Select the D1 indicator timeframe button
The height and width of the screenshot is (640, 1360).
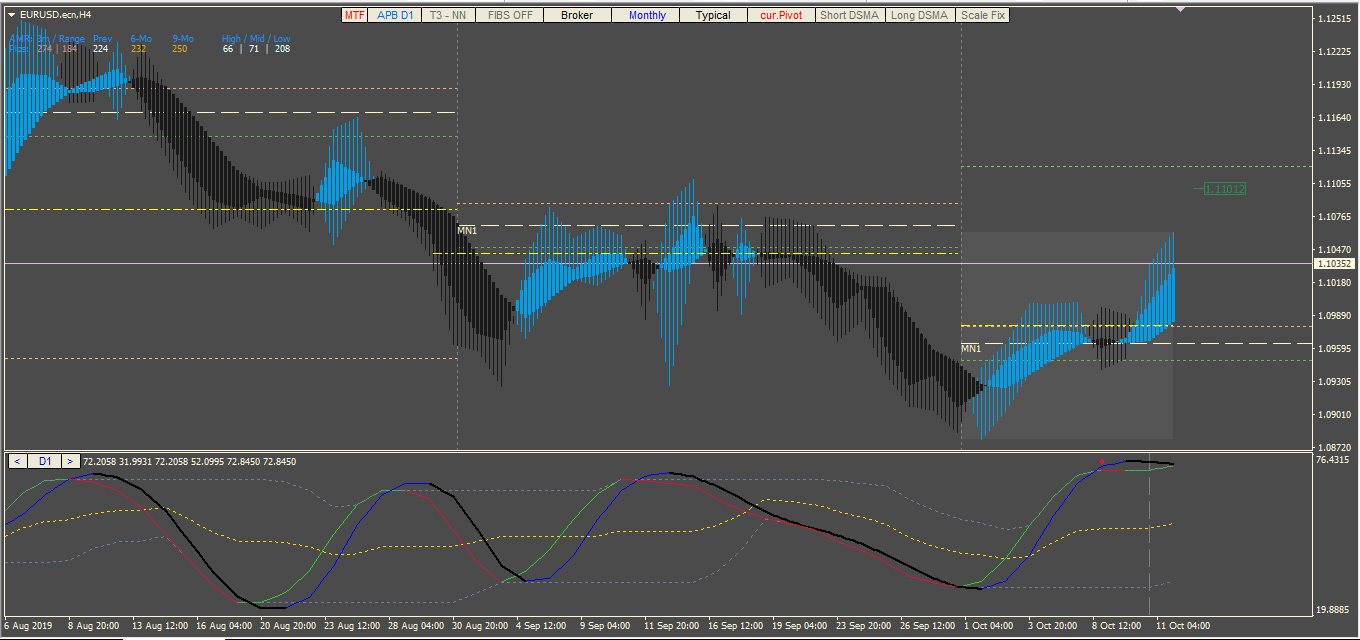tap(44, 461)
